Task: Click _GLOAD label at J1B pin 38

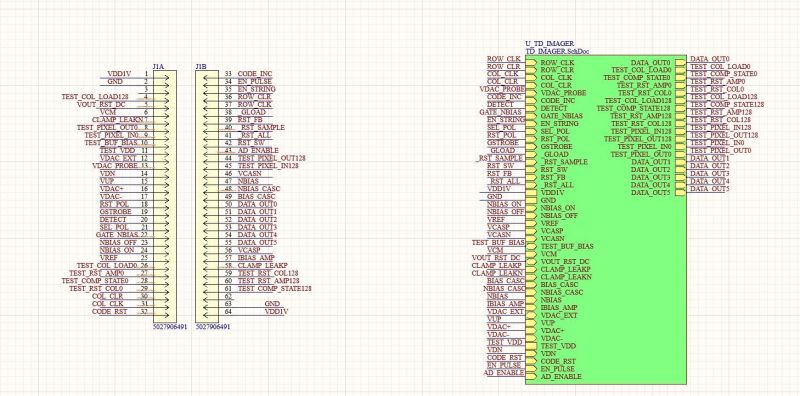Action: click(x=253, y=112)
